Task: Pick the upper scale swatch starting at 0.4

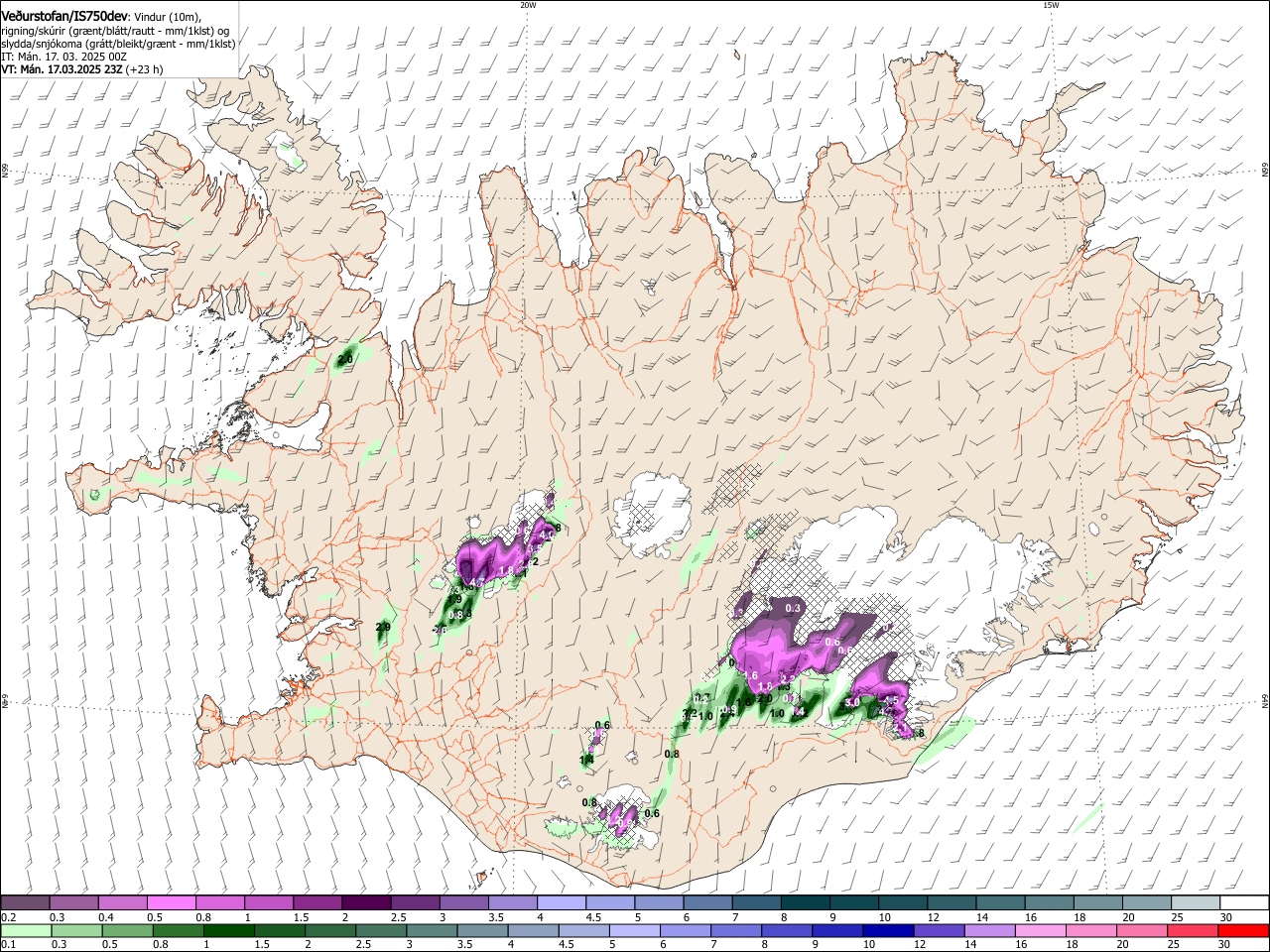Action: 122,902
